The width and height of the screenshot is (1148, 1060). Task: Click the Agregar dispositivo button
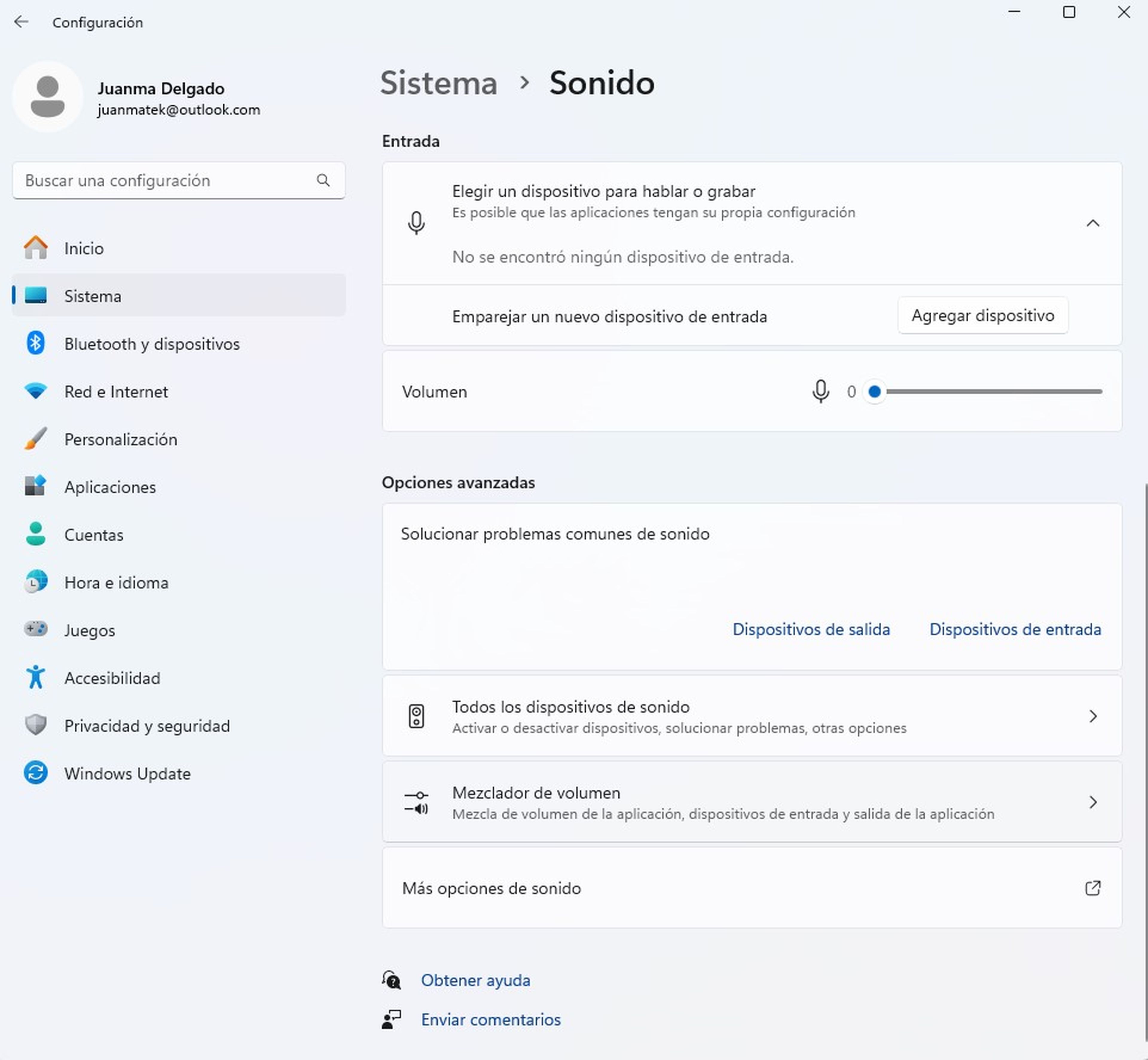[x=983, y=315]
